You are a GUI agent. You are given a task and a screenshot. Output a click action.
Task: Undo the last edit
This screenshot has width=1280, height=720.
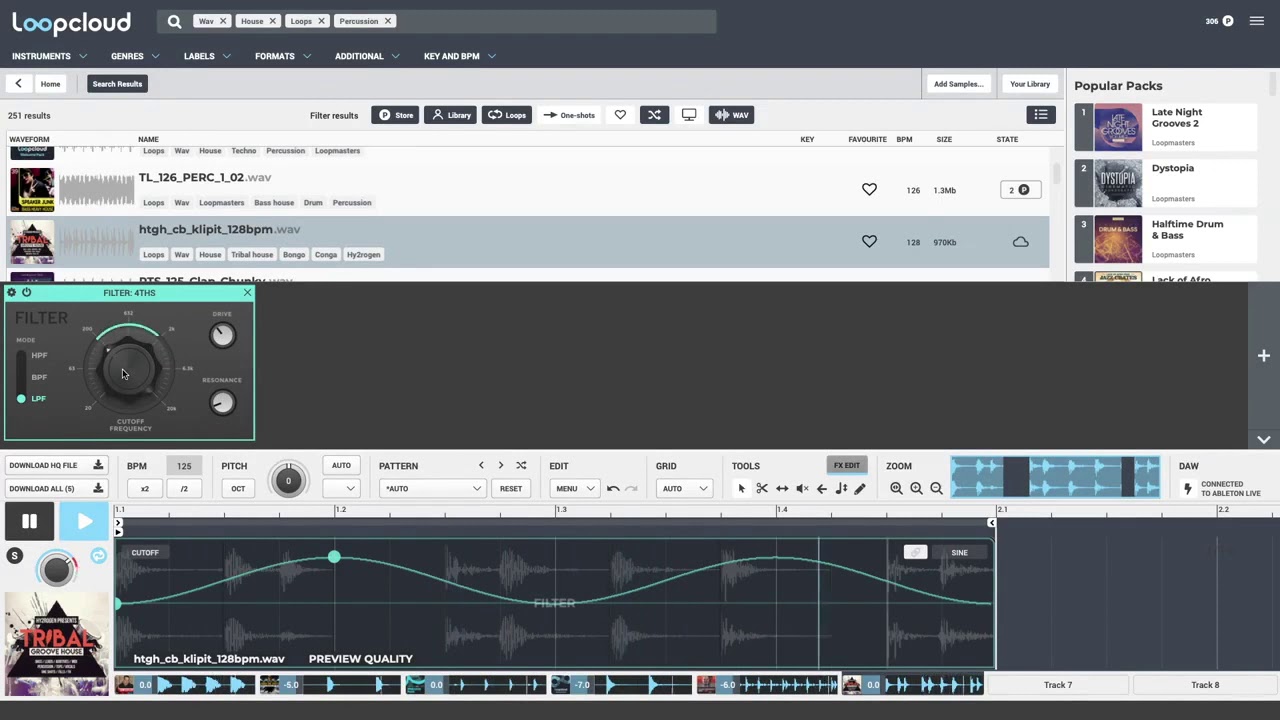613,489
